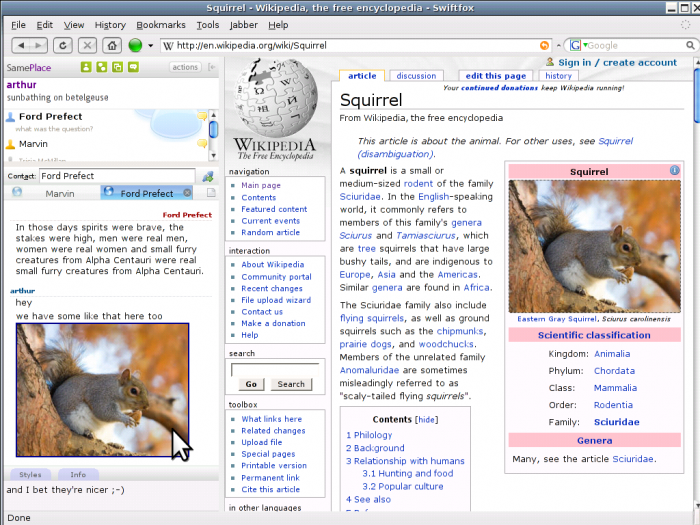This screenshot has width=700, height=525.
Task: Collapse the SamePlace sidebar with arrow toggle
Action: point(211,67)
